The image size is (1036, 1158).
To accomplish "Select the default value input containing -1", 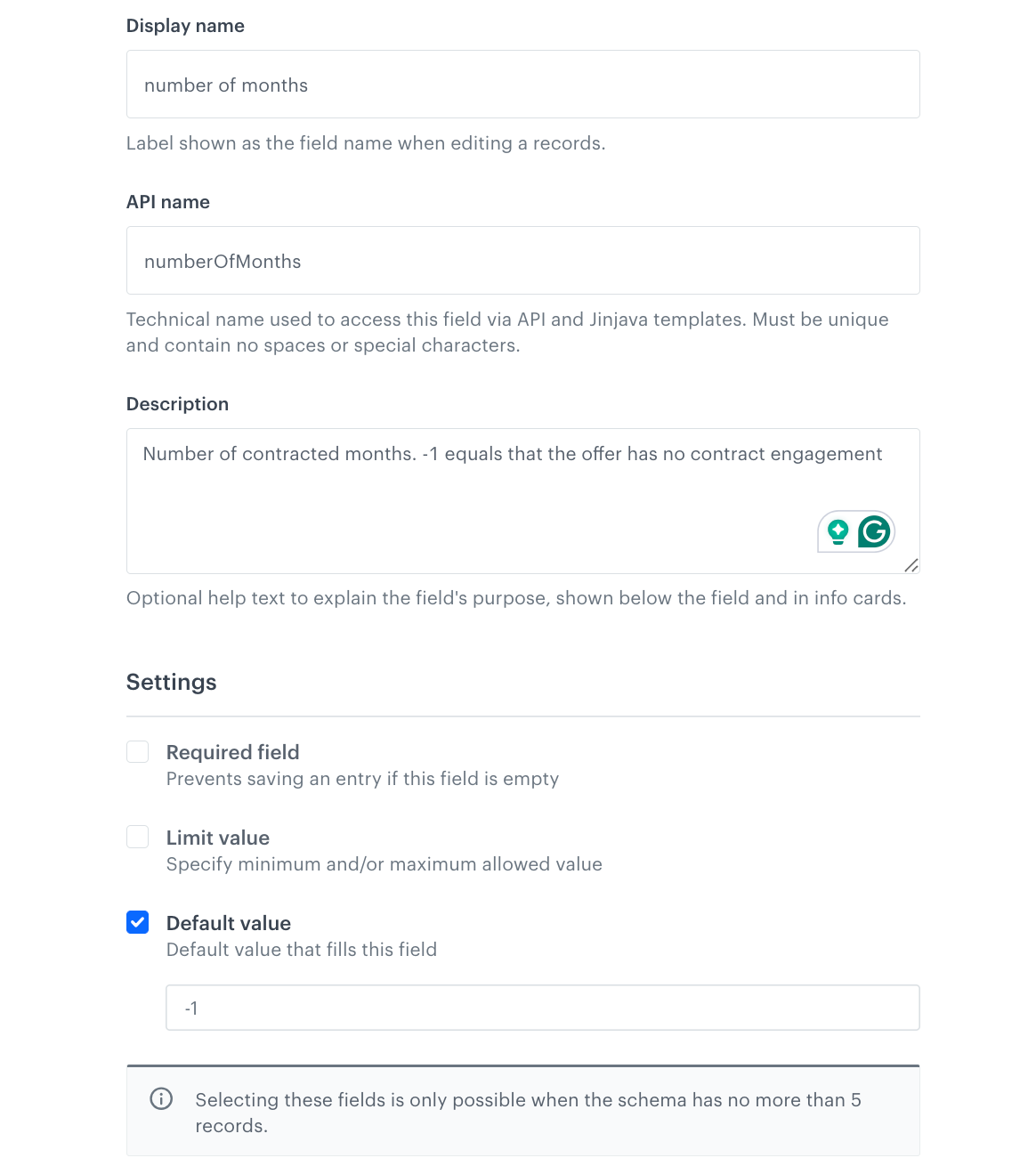I will click(x=542, y=1008).
